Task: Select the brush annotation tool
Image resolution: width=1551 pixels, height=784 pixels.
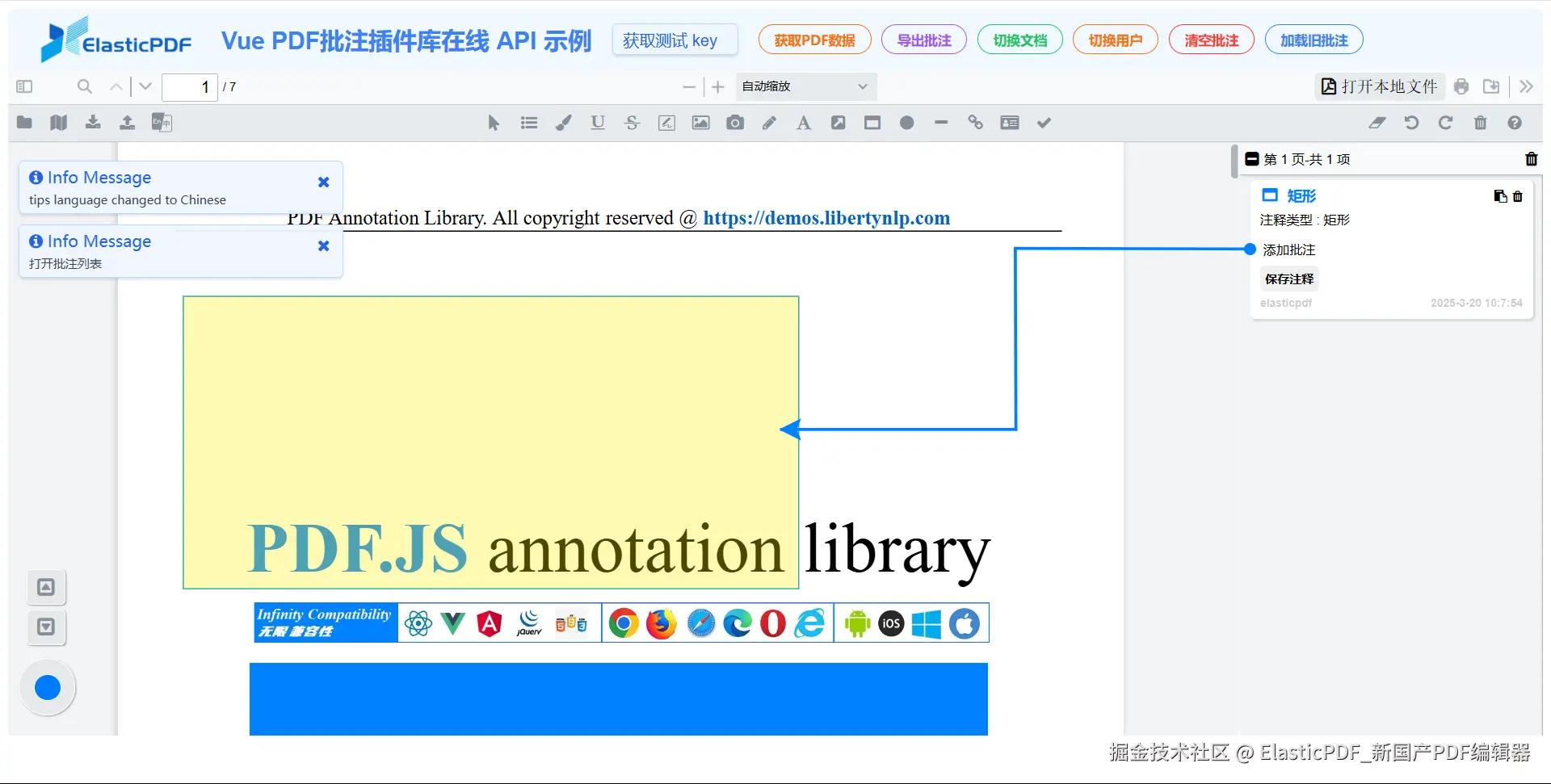Action: point(563,122)
